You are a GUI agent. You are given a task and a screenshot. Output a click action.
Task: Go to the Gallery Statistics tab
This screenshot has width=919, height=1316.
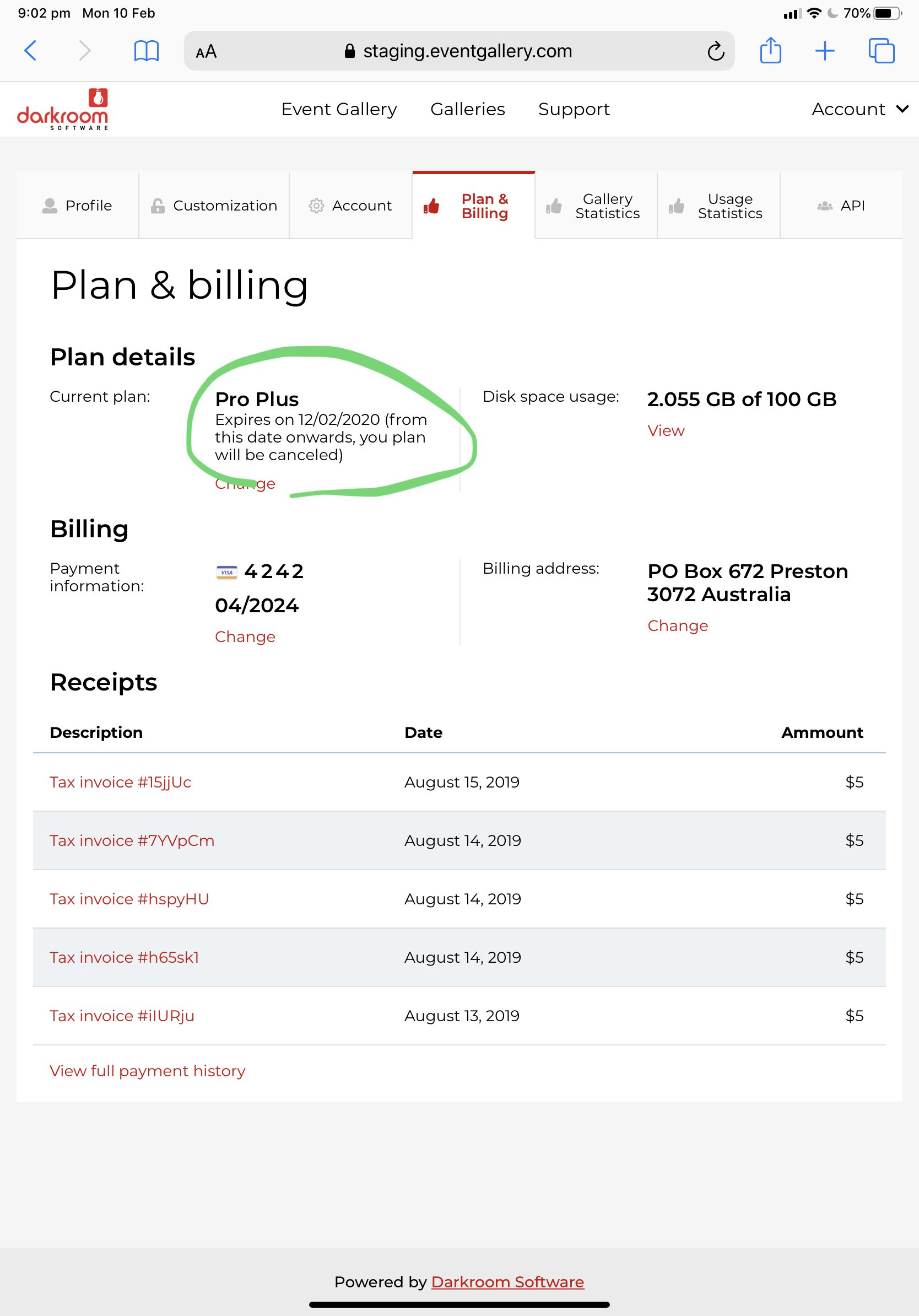click(596, 205)
